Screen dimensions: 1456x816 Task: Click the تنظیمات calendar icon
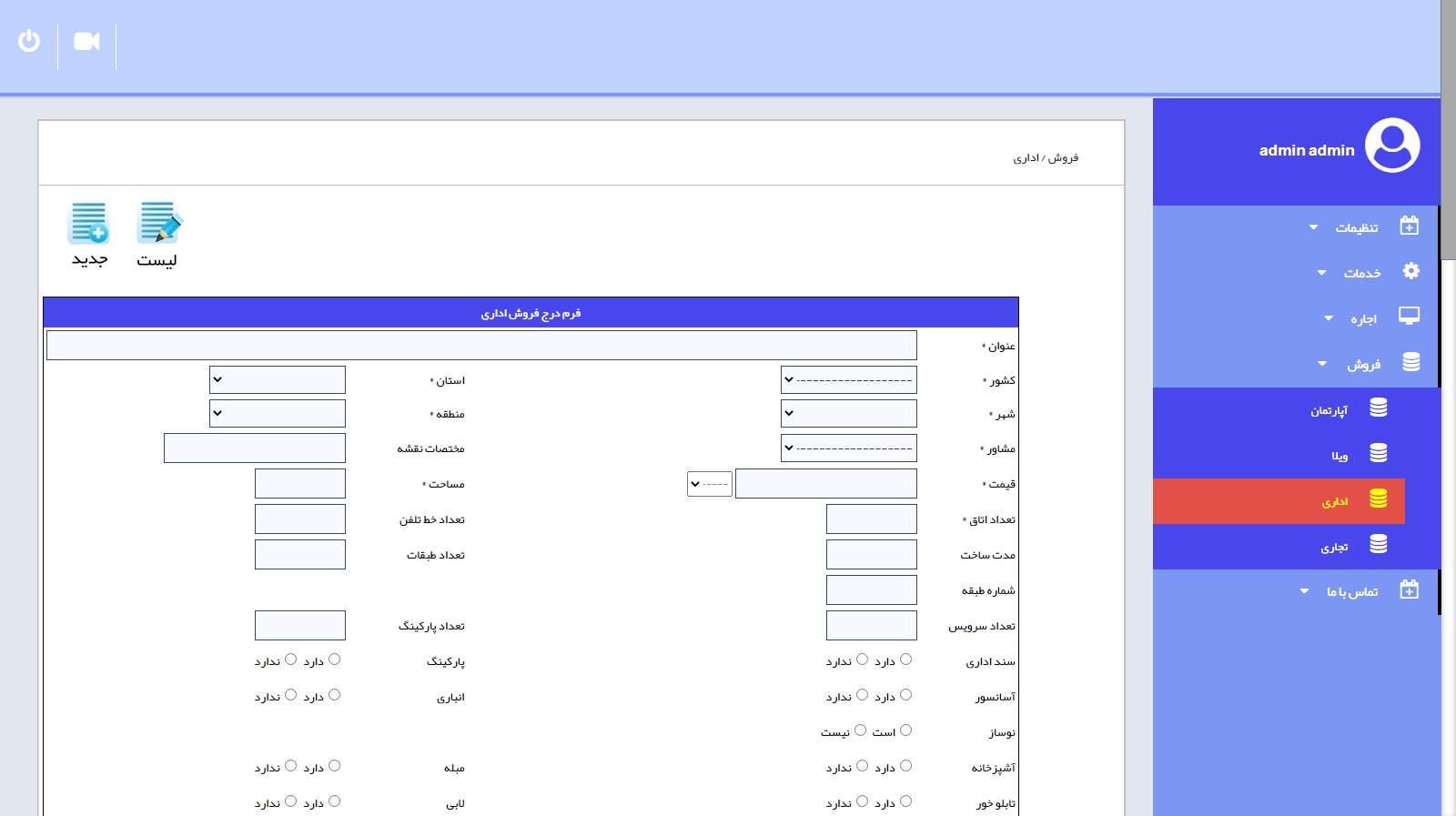[x=1410, y=226]
